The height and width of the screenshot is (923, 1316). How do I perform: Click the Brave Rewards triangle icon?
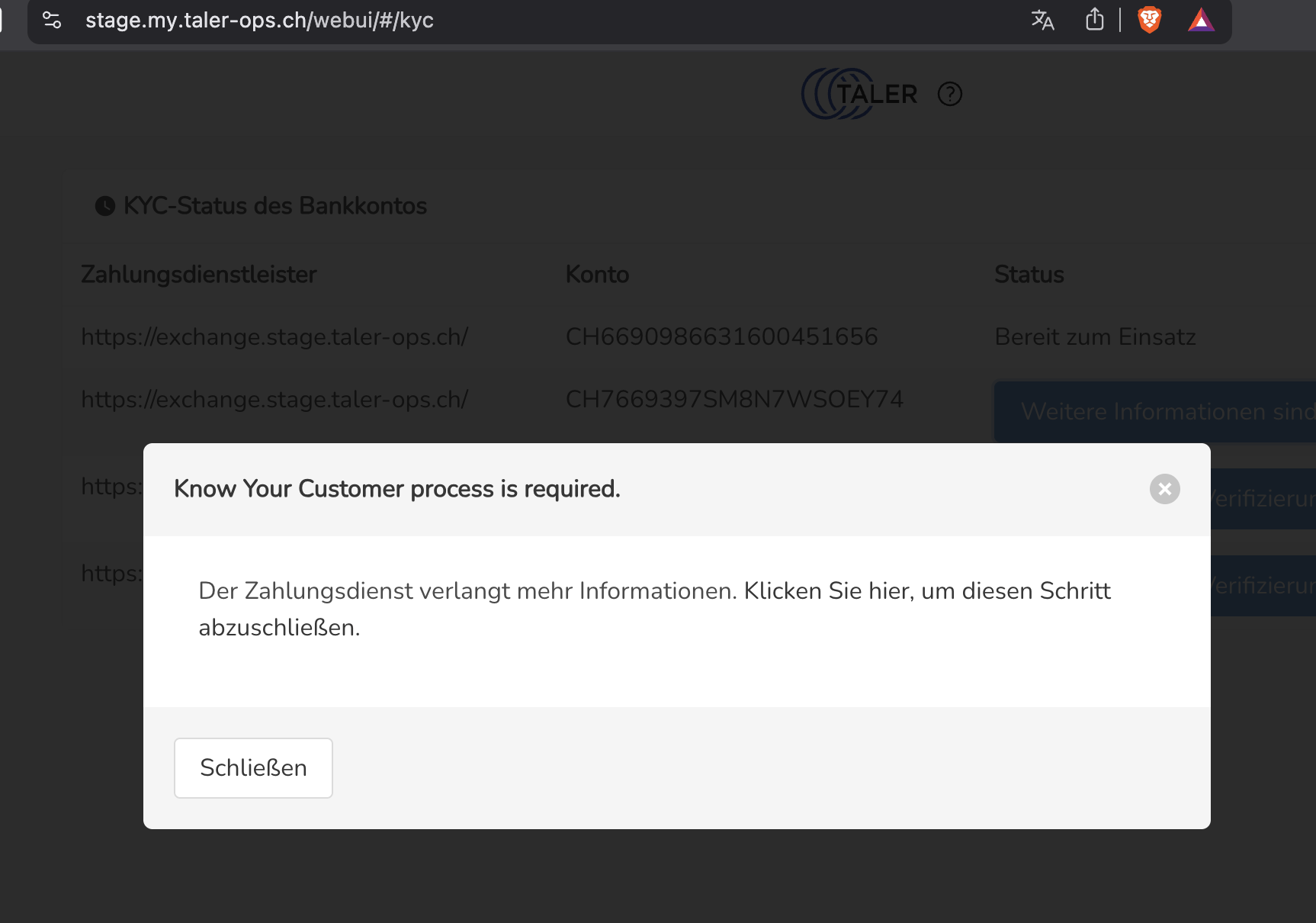tap(1201, 20)
